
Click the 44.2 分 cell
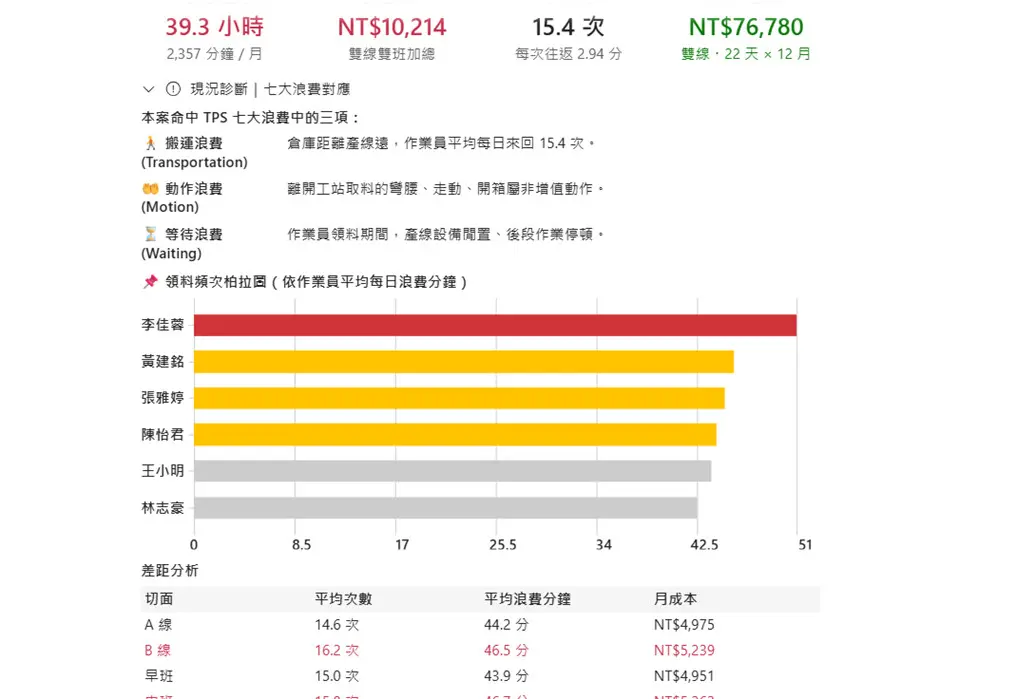point(506,625)
